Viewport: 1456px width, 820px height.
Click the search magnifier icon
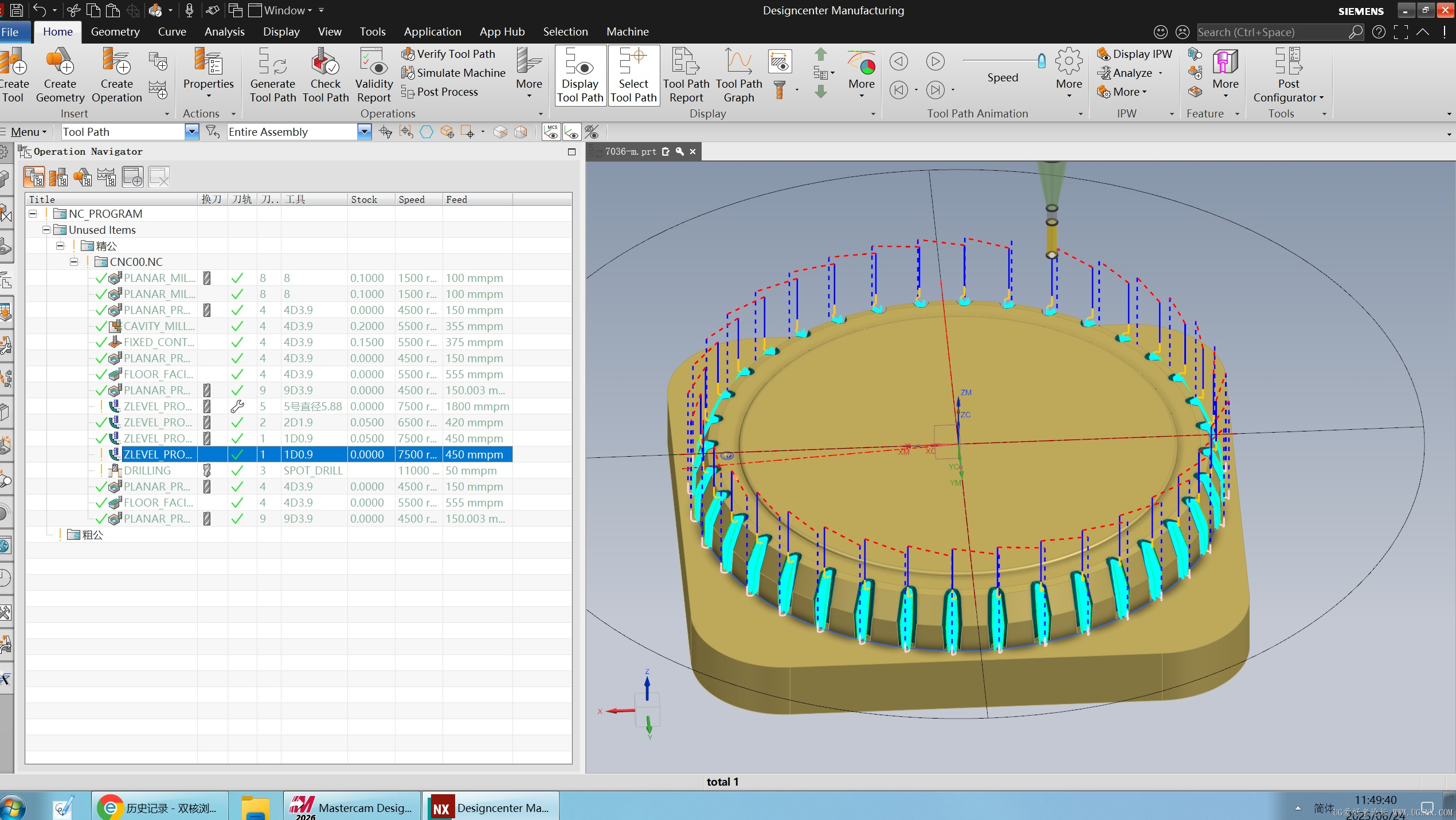click(x=1355, y=32)
